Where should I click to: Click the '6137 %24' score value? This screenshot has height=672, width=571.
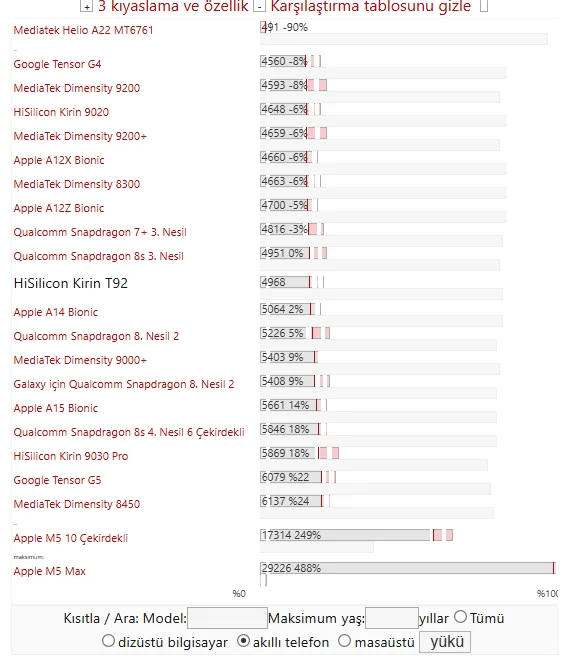(286, 501)
